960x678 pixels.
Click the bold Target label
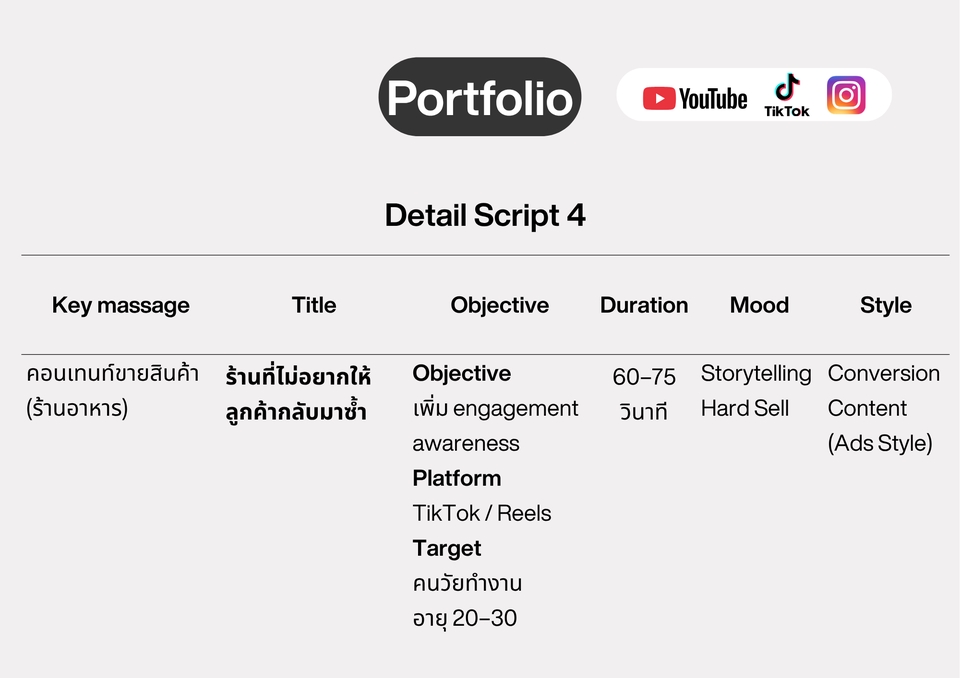pos(447,548)
